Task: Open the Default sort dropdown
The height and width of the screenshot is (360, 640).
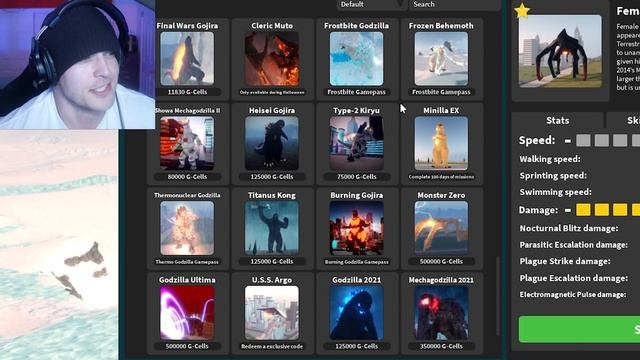Action: 371,4
